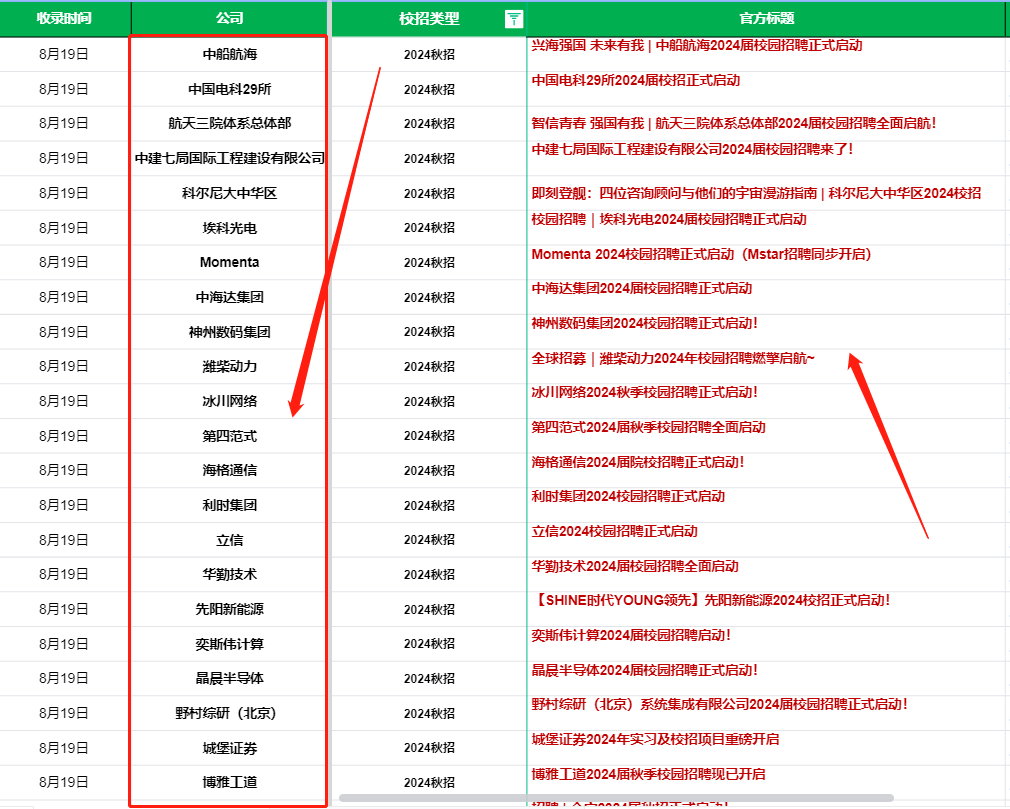
Task: Select company cell 华勤技术
Action: [229, 574]
